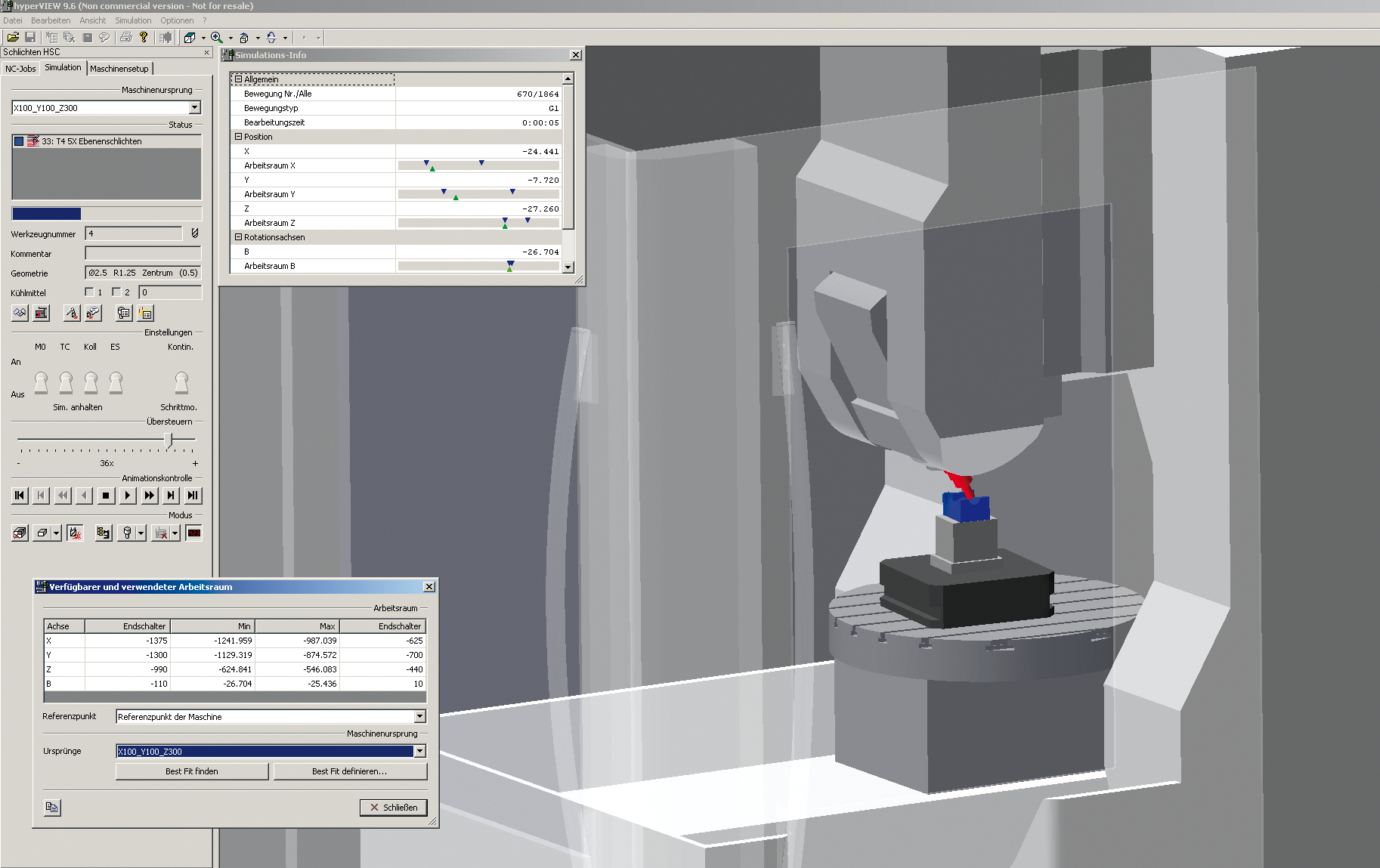The width and height of the screenshot is (1380, 868).
Task: Check Kühlmittel checkbox 2
Action: pyautogui.click(x=116, y=292)
